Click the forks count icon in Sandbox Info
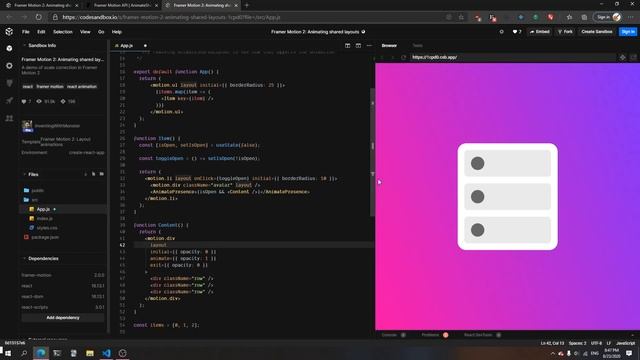Viewport: 640px width, 360px height. click(63, 101)
